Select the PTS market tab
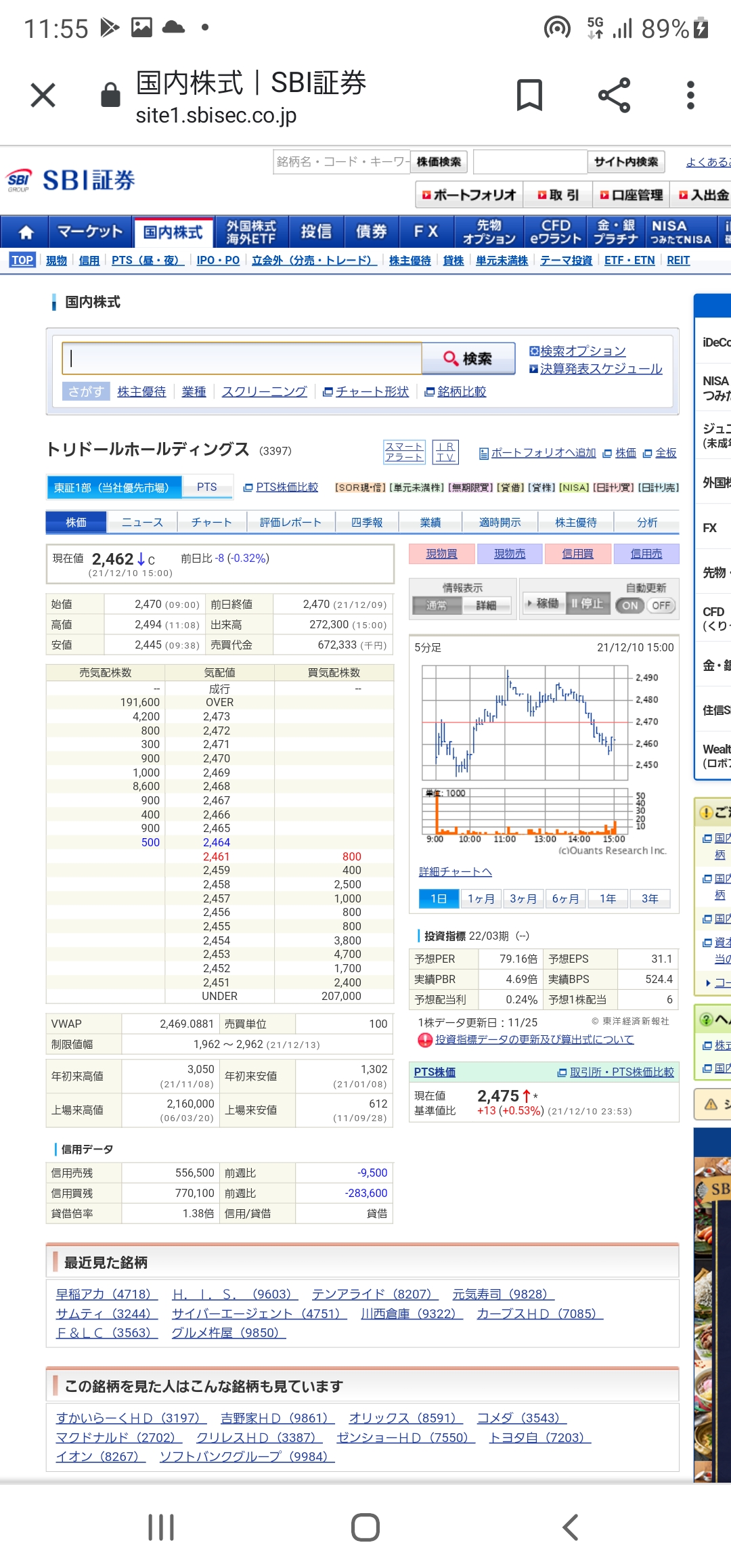 pyautogui.click(x=207, y=487)
